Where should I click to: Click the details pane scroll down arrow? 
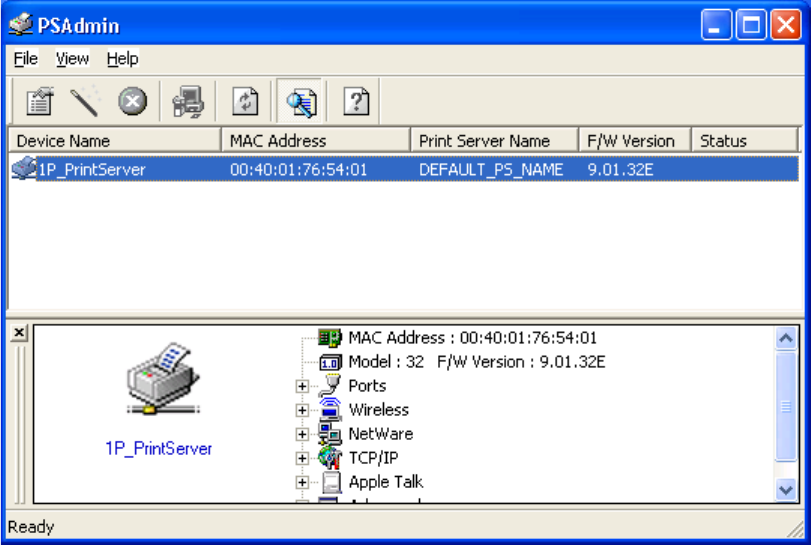[x=786, y=489]
